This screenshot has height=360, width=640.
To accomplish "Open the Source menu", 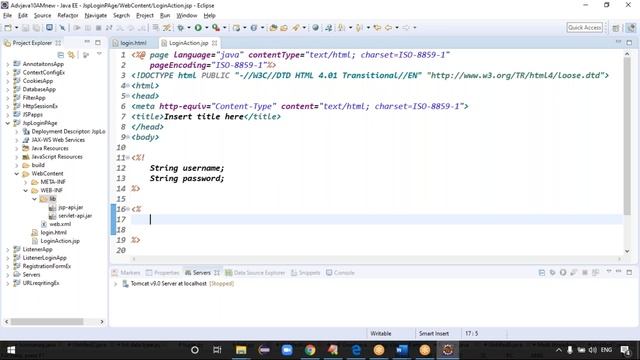I will click(42, 16).
